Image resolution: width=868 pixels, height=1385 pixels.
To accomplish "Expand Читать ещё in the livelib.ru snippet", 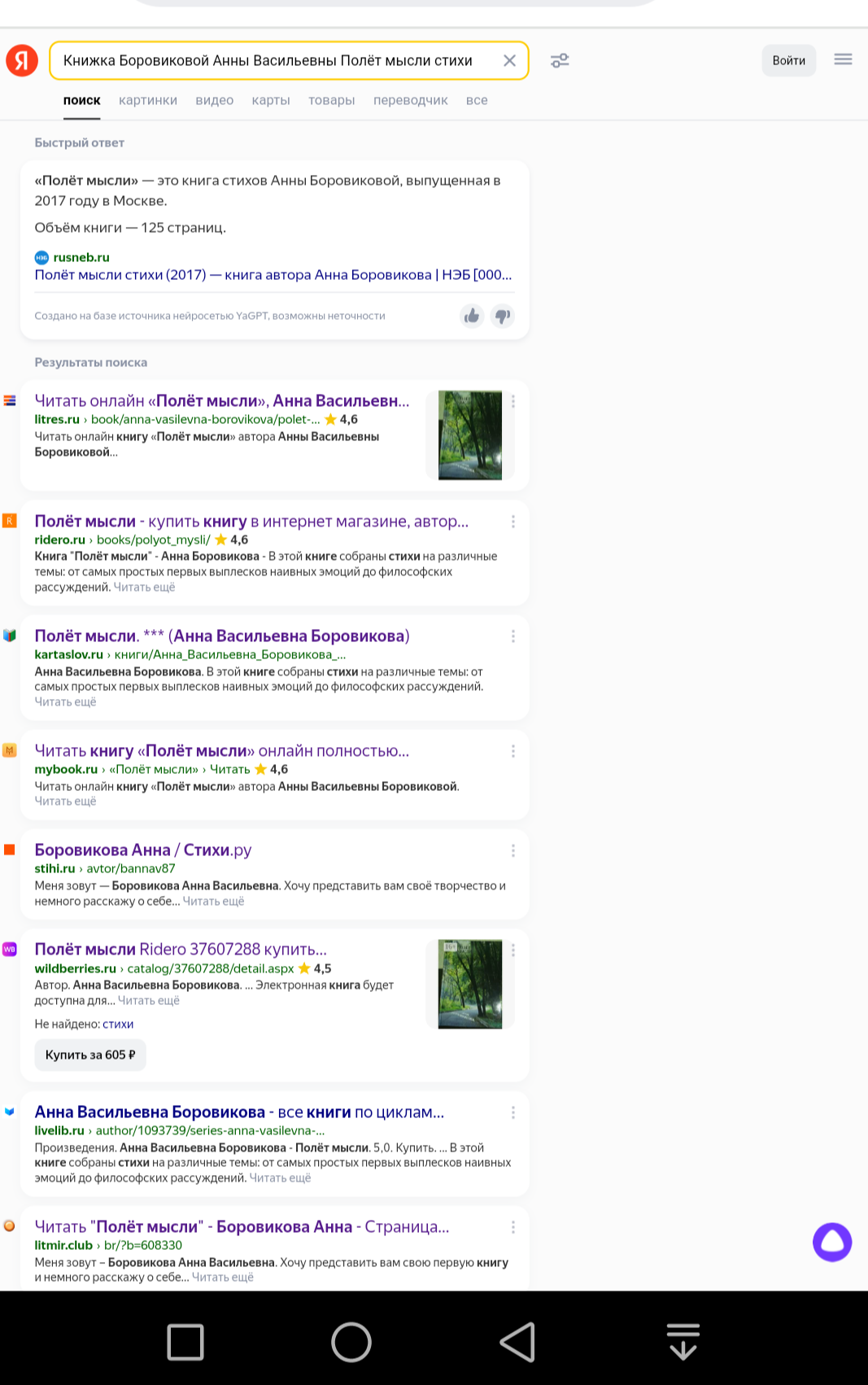I will tap(280, 1177).
